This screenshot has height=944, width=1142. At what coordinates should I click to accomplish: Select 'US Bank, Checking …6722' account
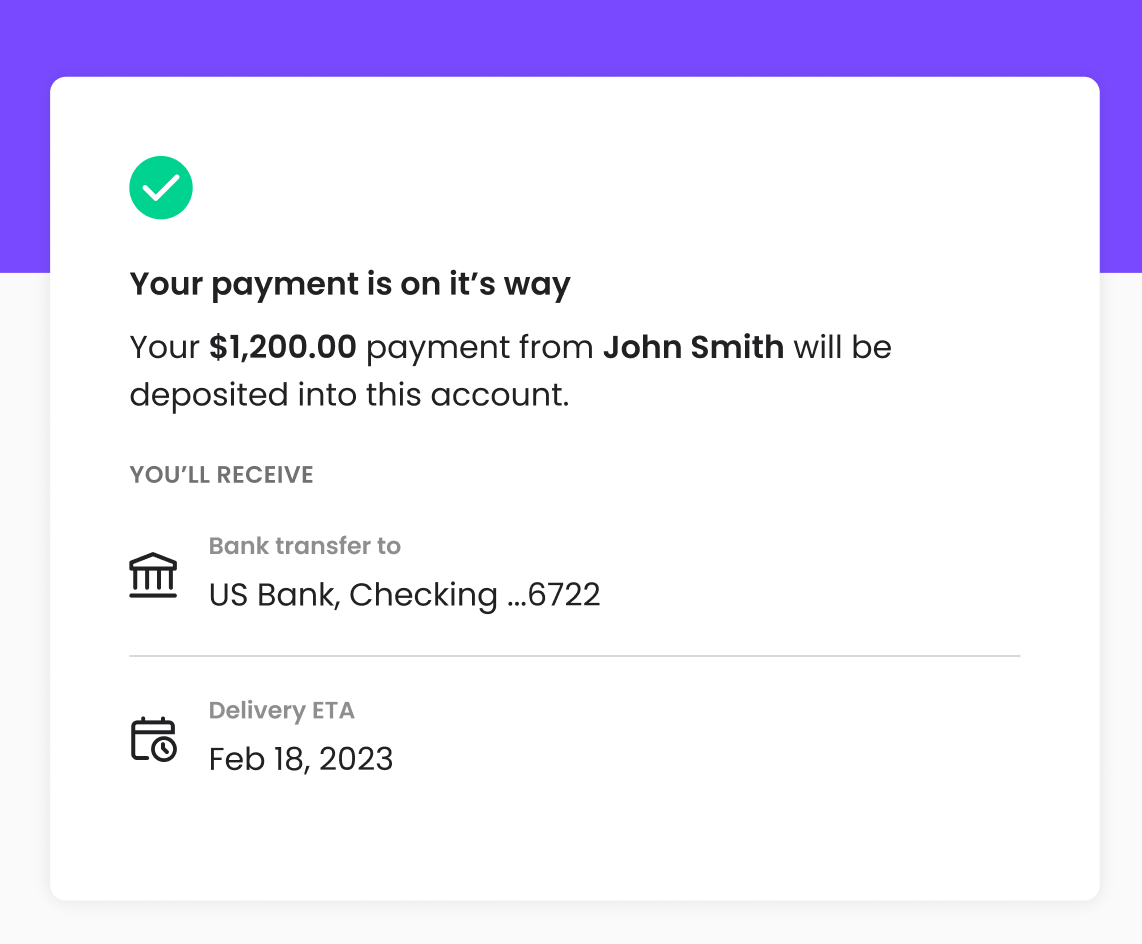pyautogui.click(x=404, y=594)
